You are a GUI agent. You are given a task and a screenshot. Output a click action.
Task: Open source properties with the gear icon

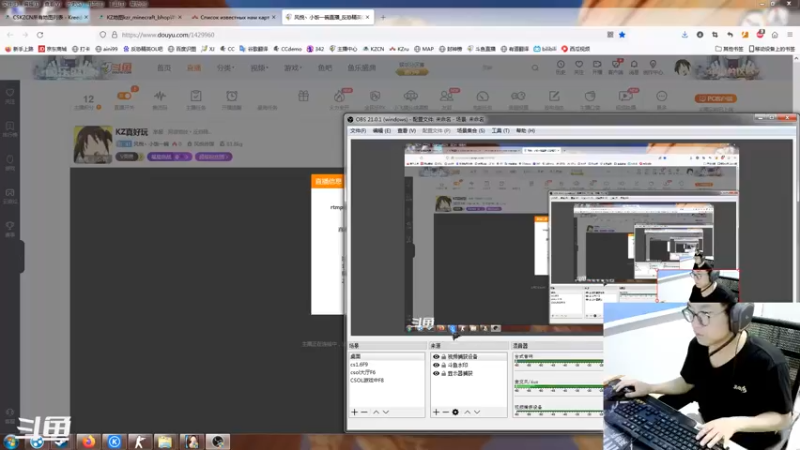click(455, 412)
